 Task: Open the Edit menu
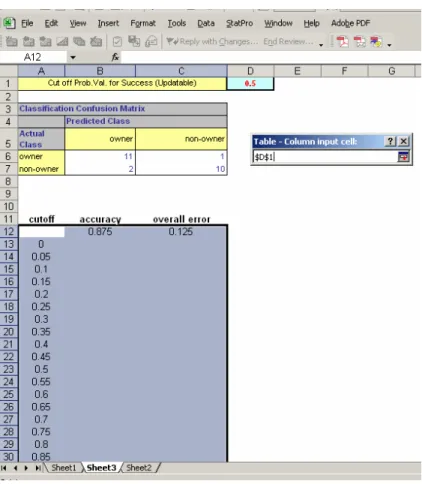point(51,23)
